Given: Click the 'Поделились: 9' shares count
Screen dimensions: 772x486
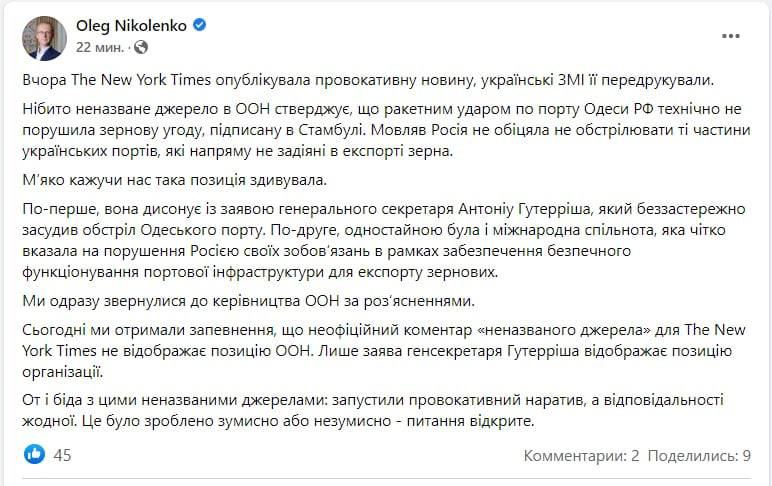Looking at the screenshot, I should pos(699,456).
